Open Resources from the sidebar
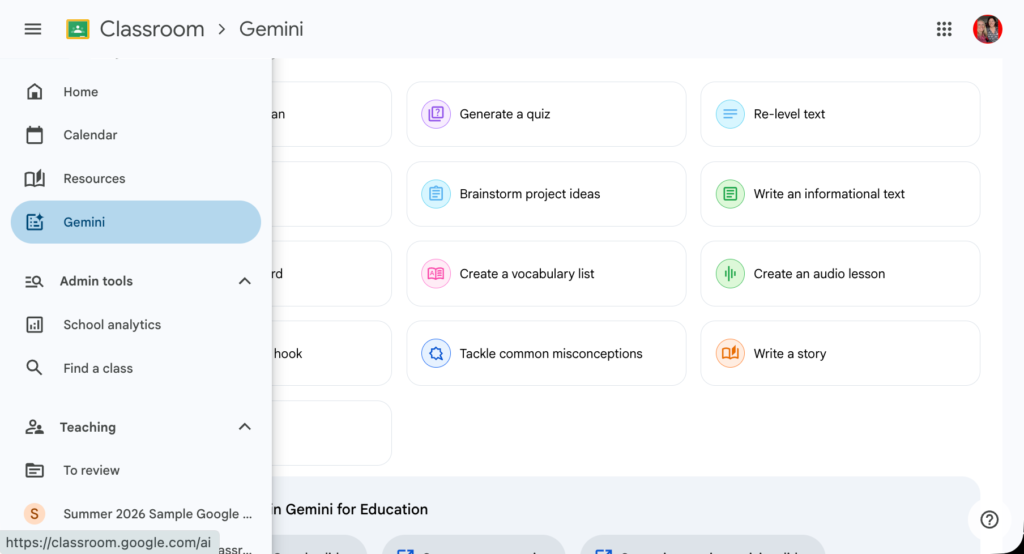1024x554 pixels. pos(136,178)
